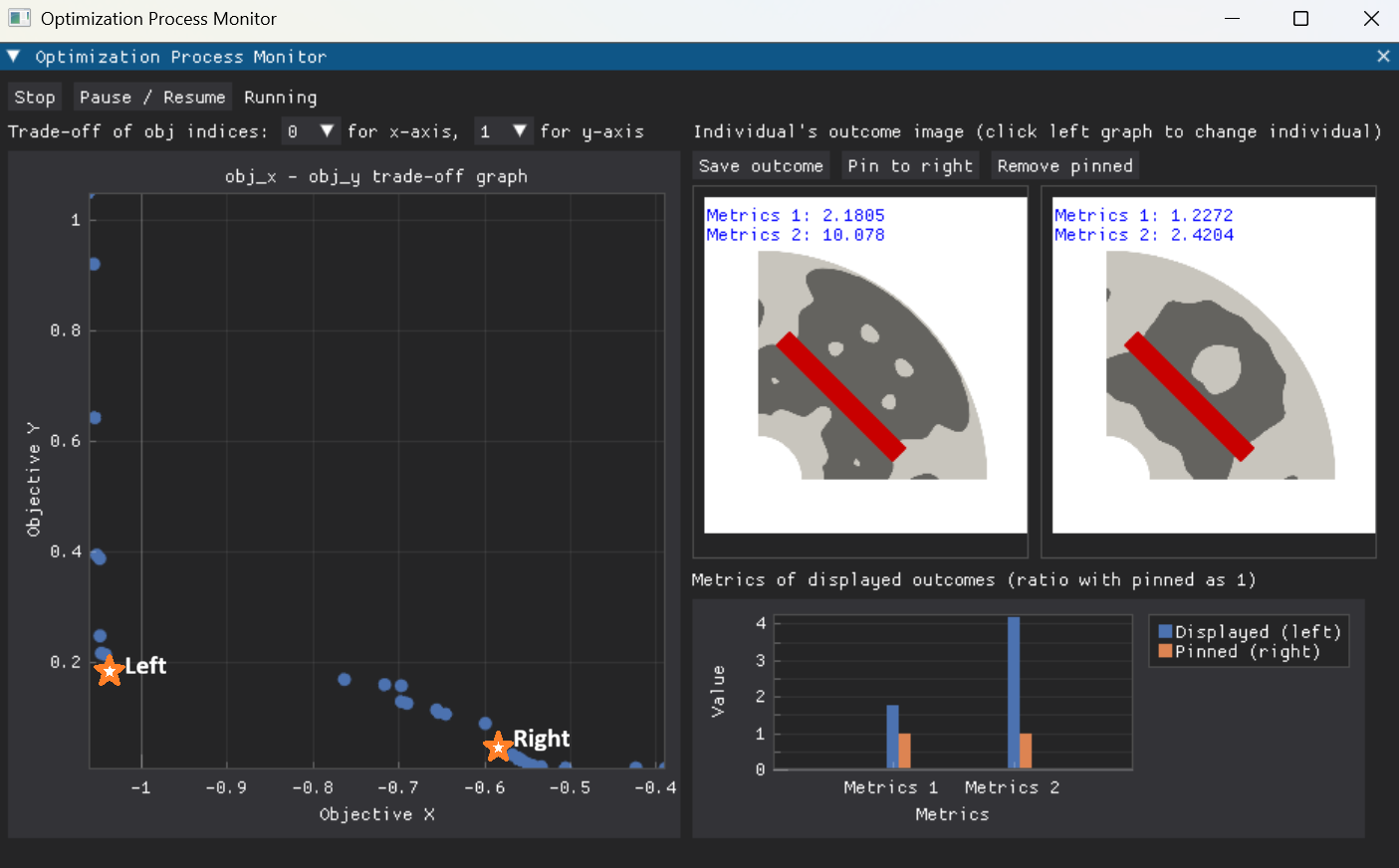Close the inner Optimization Process Monitor panel

coord(1383,57)
